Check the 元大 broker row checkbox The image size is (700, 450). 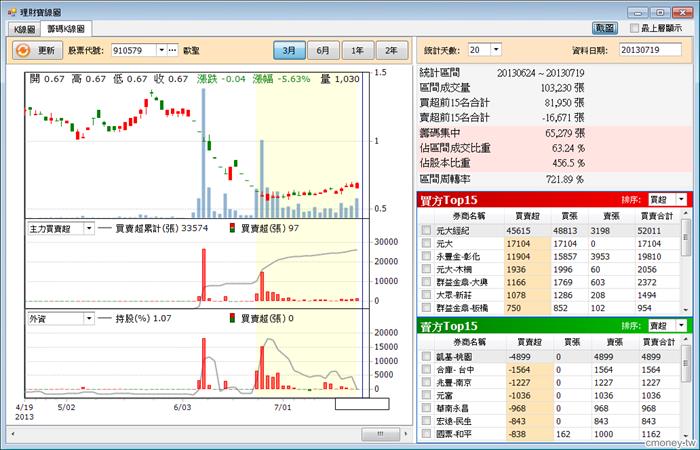(426, 243)
